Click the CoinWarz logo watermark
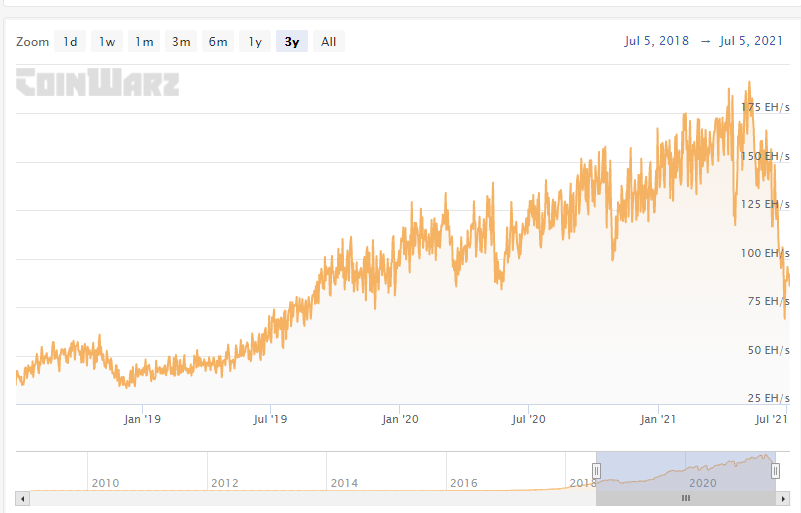The image size is (801, 513). tap(97, 81)
